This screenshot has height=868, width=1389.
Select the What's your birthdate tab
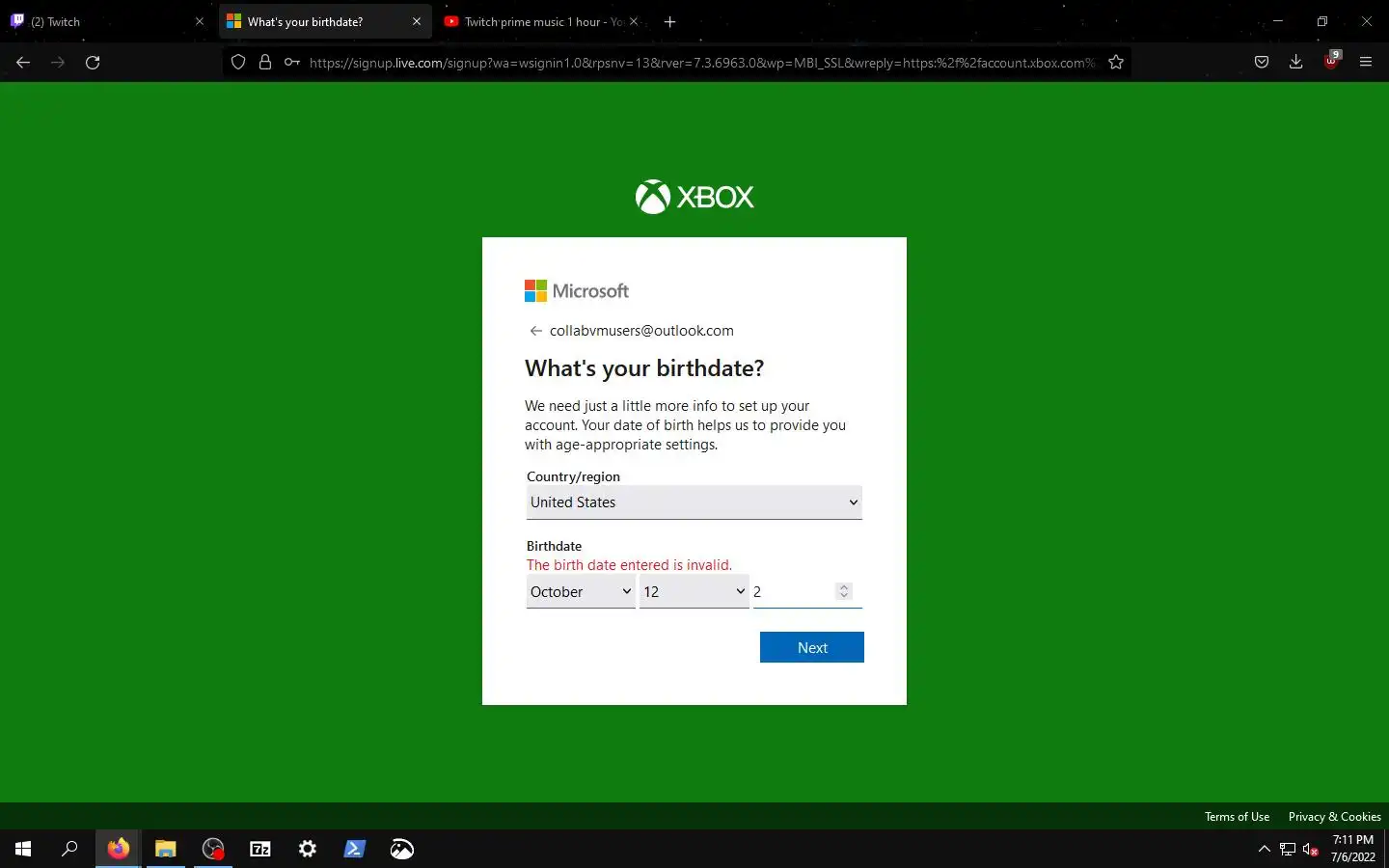coord(324,21)
